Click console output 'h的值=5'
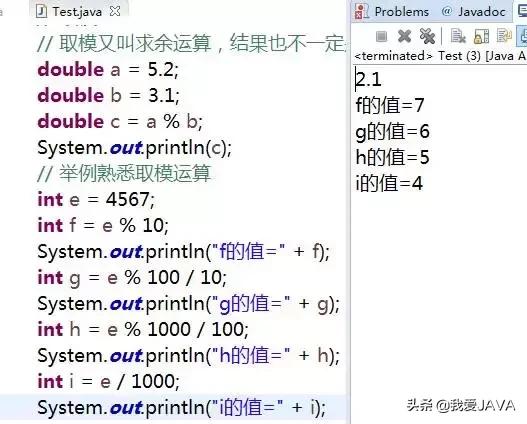Image resolution: width=527 pixels, height=424 pixels. click(393, 157)
